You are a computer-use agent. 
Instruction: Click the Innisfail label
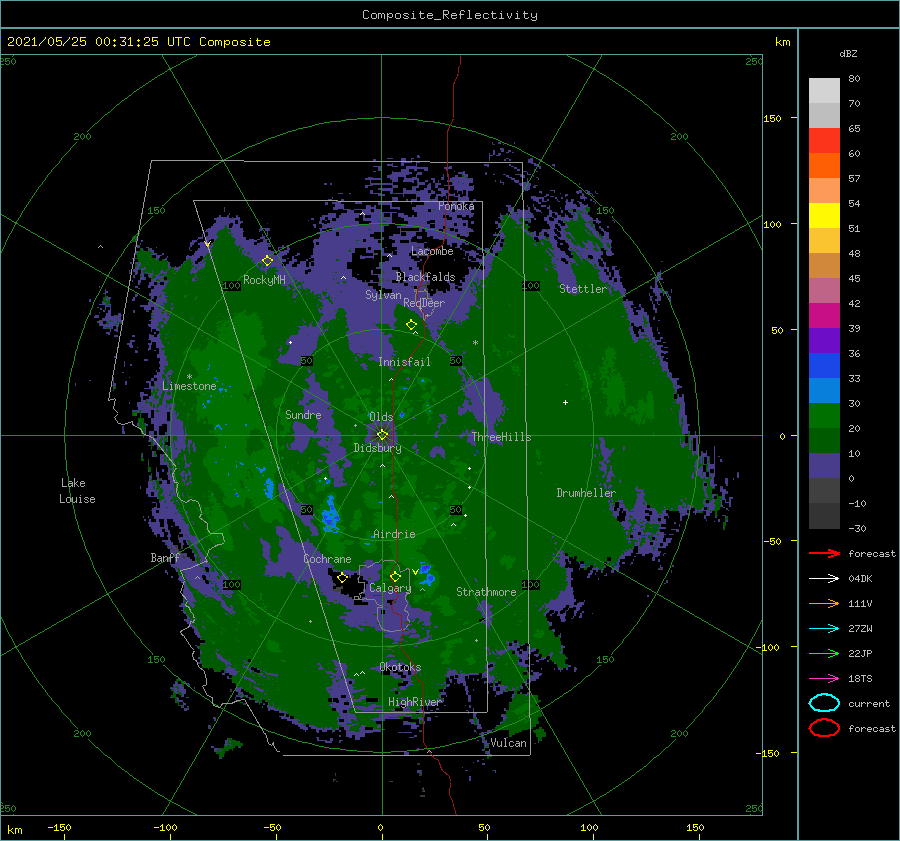point(404,362)
